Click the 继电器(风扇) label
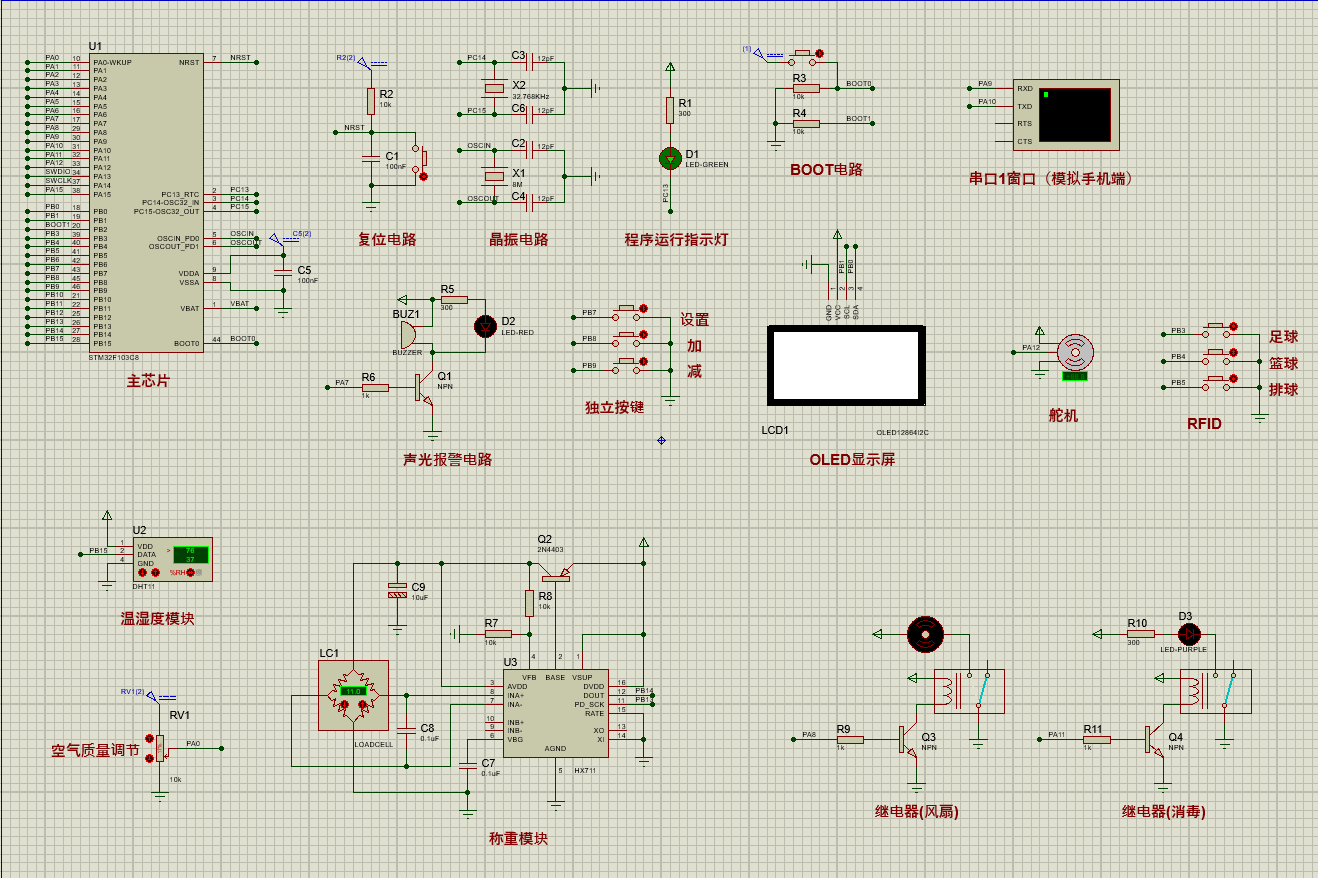Image resolution: width=1318 pixels, height=878 pixels. coord(916,812)
